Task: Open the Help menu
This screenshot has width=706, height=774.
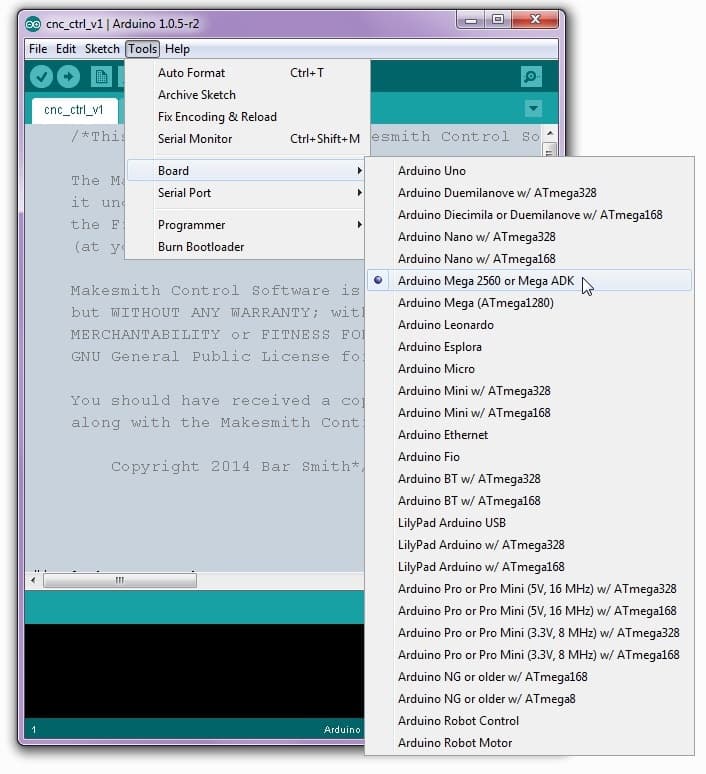Action: tap(177, 49)
